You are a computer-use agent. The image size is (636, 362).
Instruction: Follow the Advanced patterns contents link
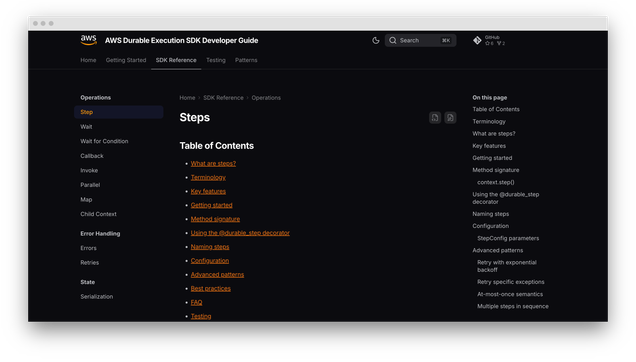(x=217, y=274)
